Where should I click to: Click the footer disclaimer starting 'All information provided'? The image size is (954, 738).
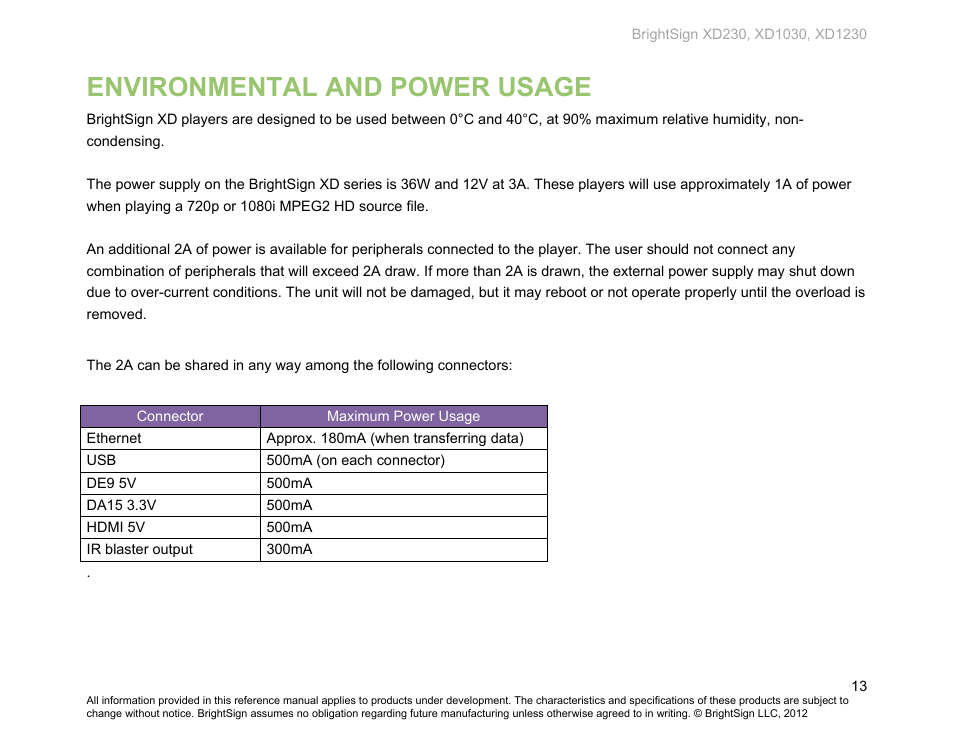click(467, 707)
